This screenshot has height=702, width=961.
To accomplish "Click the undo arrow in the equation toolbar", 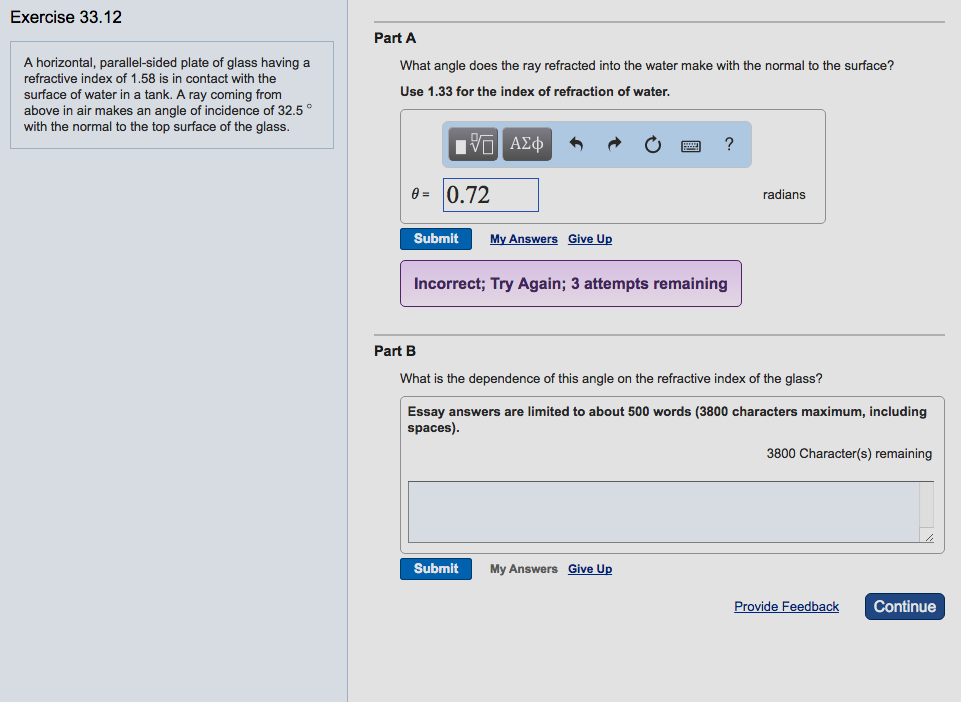I will point(575,144).
